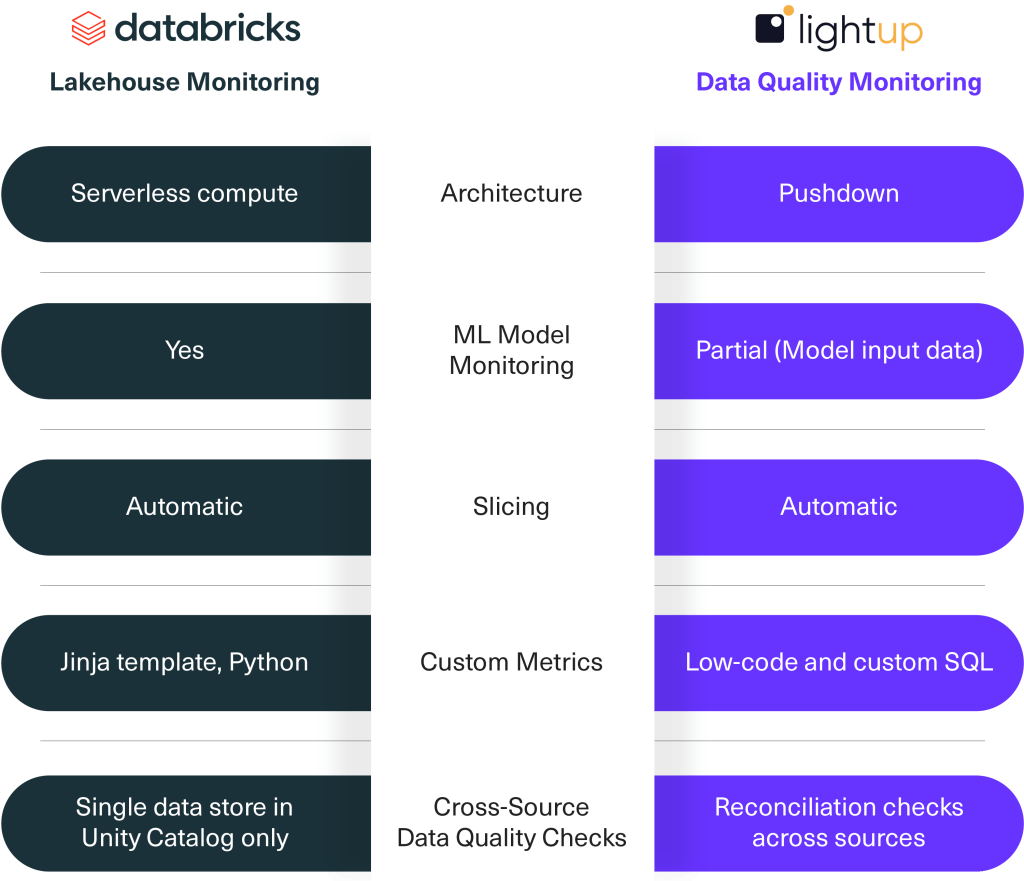Click the Custom Metrics row label
The height and width of the screenshot is (881, 1024).
511,663
